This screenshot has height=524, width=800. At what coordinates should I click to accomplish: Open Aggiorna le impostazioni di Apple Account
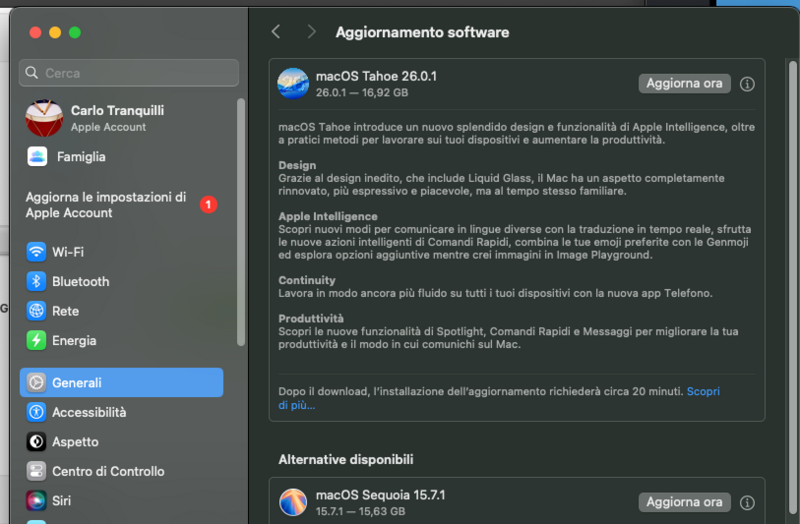[121, 205]
